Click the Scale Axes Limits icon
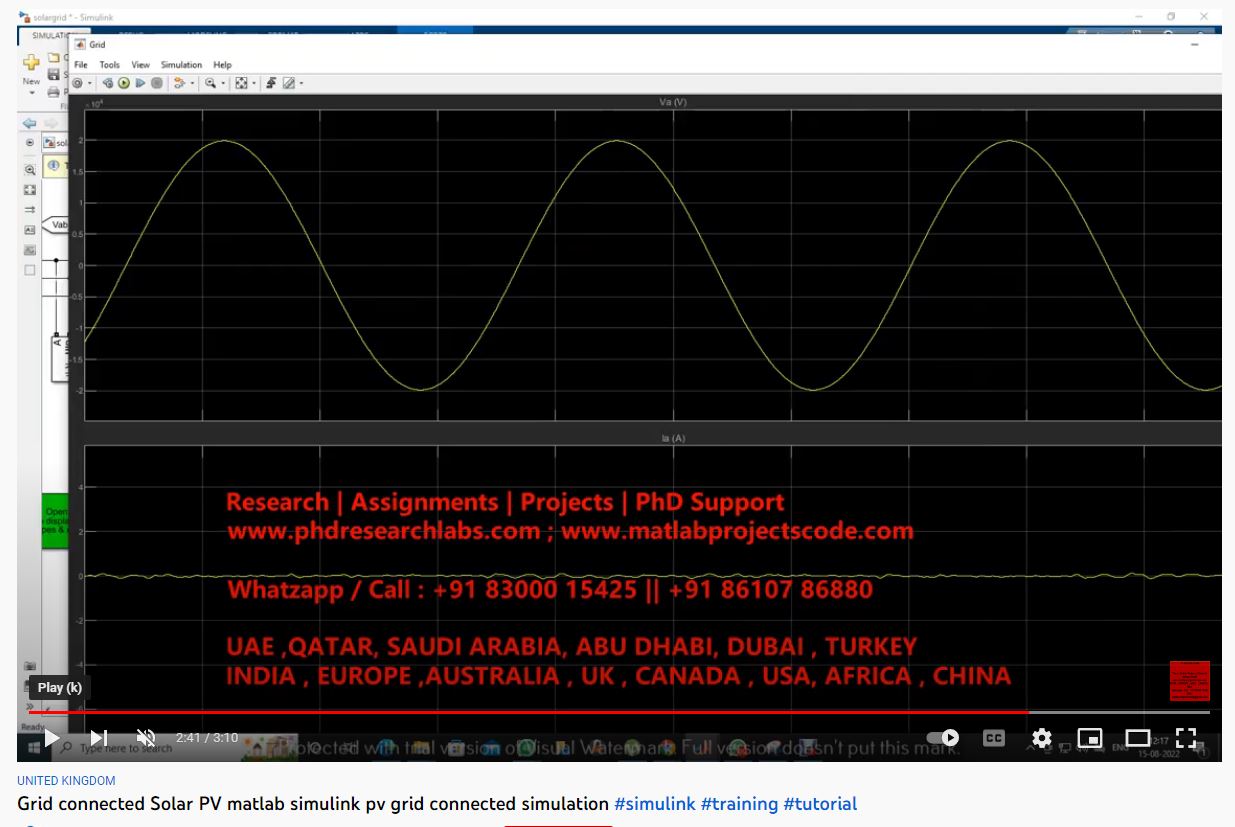The image size is (1235, 827). (x=241, y=83)
